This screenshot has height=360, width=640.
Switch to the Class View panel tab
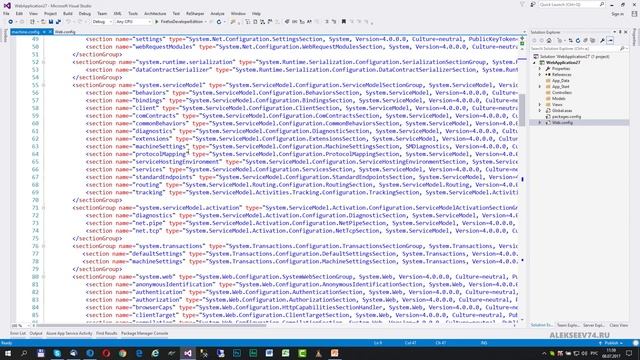coord(619,325)
